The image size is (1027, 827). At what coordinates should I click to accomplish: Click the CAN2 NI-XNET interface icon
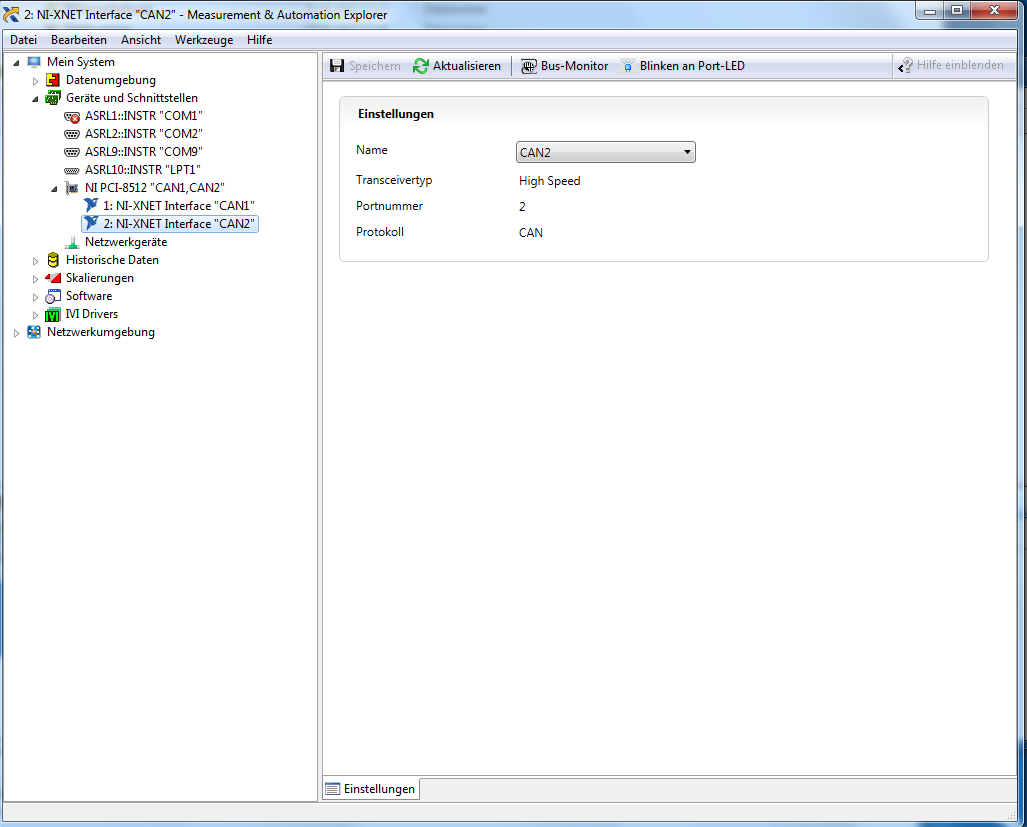click(91, 224)
